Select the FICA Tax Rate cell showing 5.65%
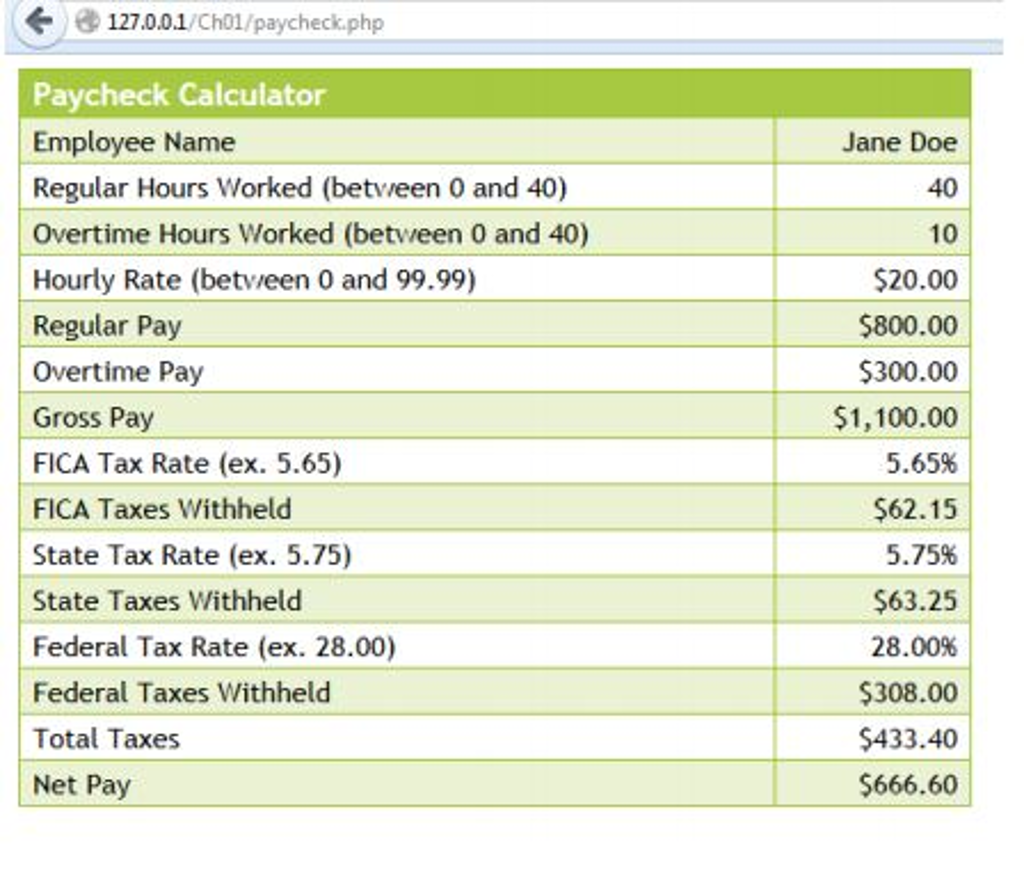The image size is (1024, 871). (x=927, y=463)
